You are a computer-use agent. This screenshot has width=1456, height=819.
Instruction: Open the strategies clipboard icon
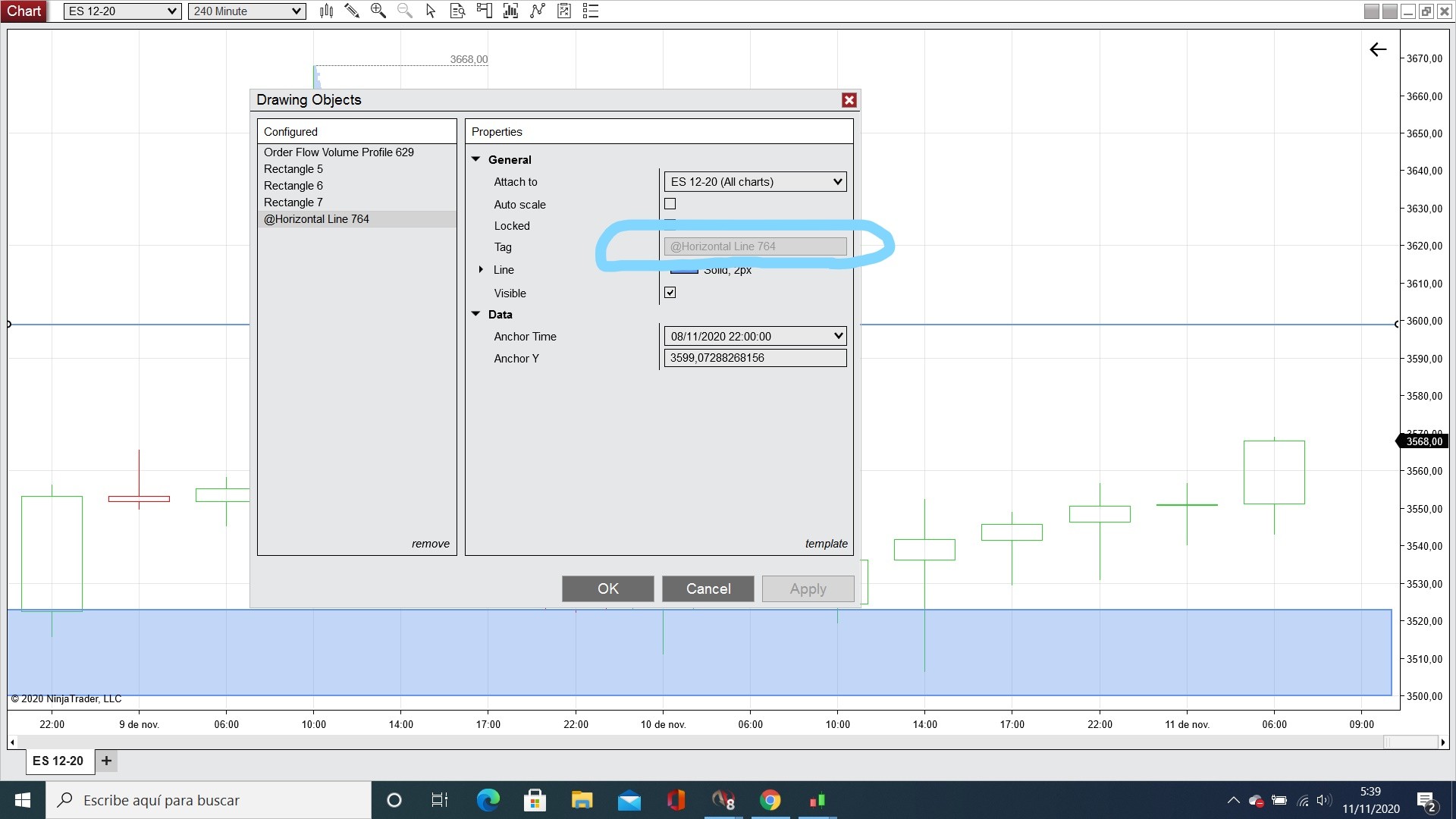[x=564, y=11]
